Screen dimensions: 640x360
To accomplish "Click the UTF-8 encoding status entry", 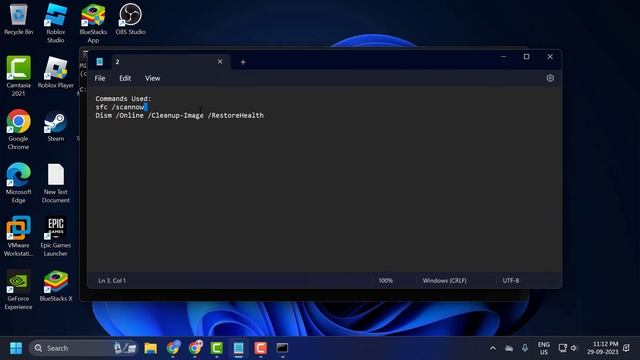I will coord(511,280).
